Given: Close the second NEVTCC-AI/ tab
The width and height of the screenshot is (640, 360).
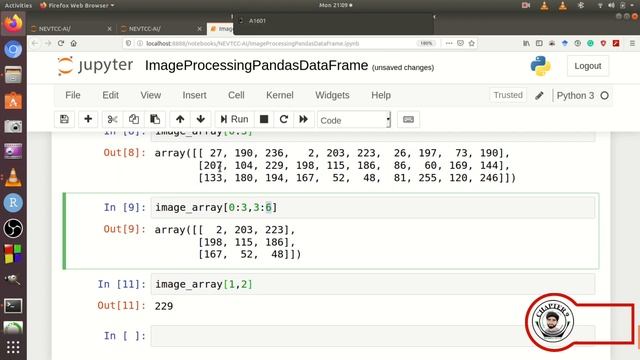Looking at the screenshot, I should click(x=199, y=29).
